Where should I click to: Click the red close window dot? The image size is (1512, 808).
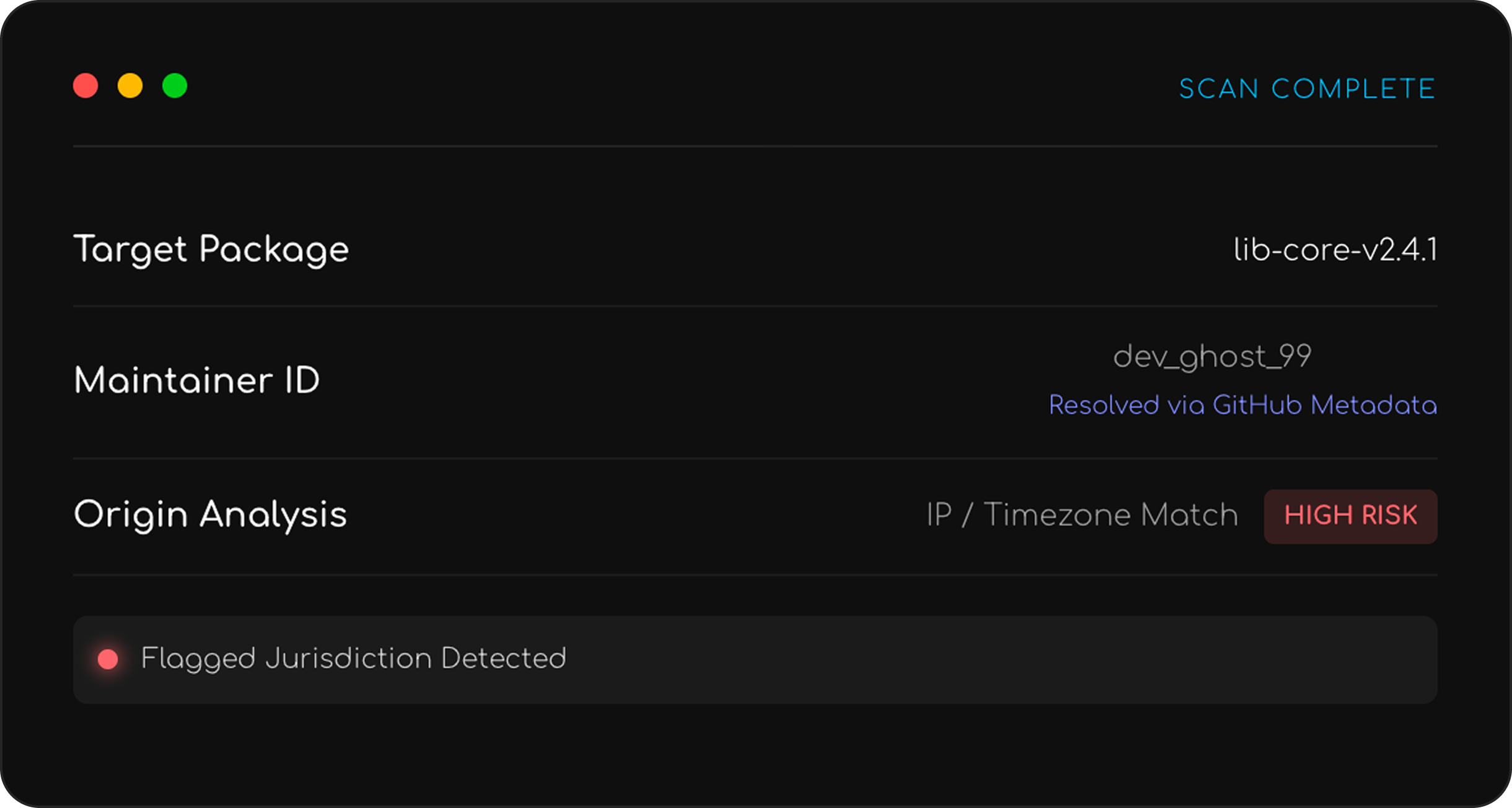coord(86,86)
